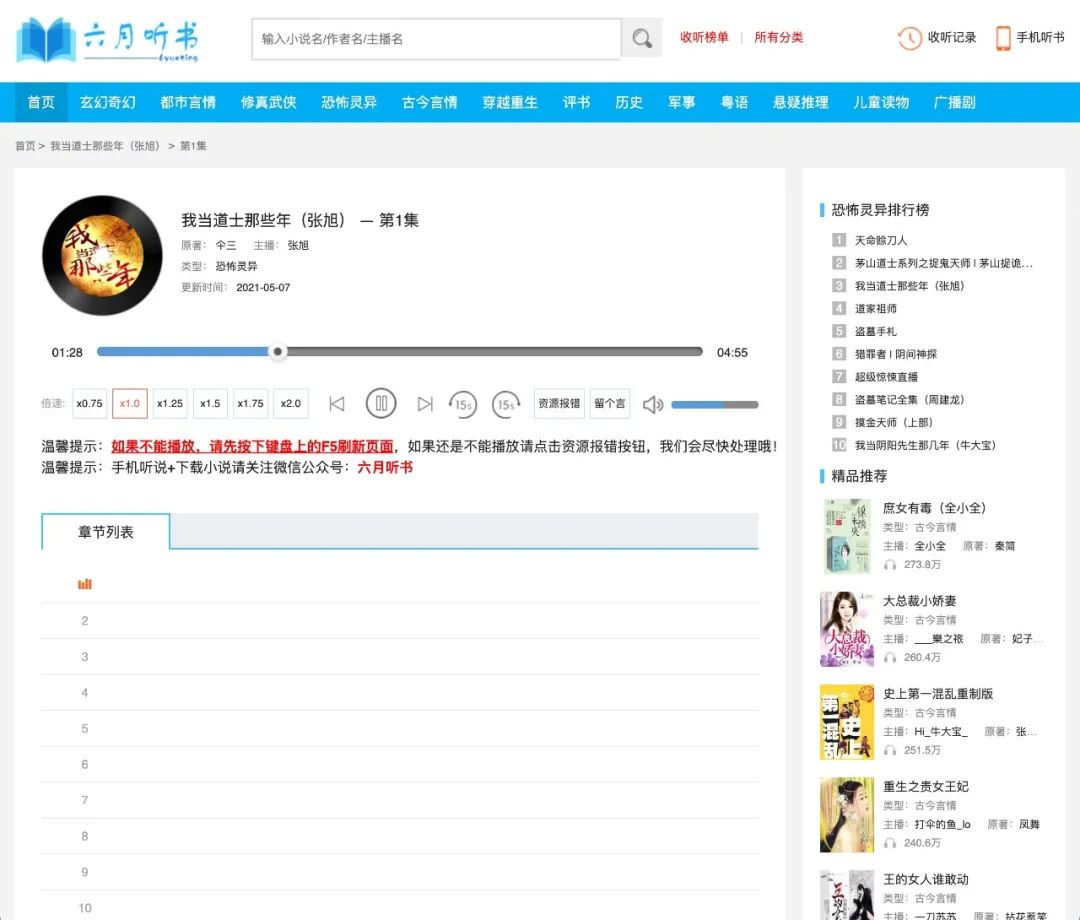1080x920 pixels.
Task: Open 王的女人谁敢动 title link
Action: (x=926, y=879)
